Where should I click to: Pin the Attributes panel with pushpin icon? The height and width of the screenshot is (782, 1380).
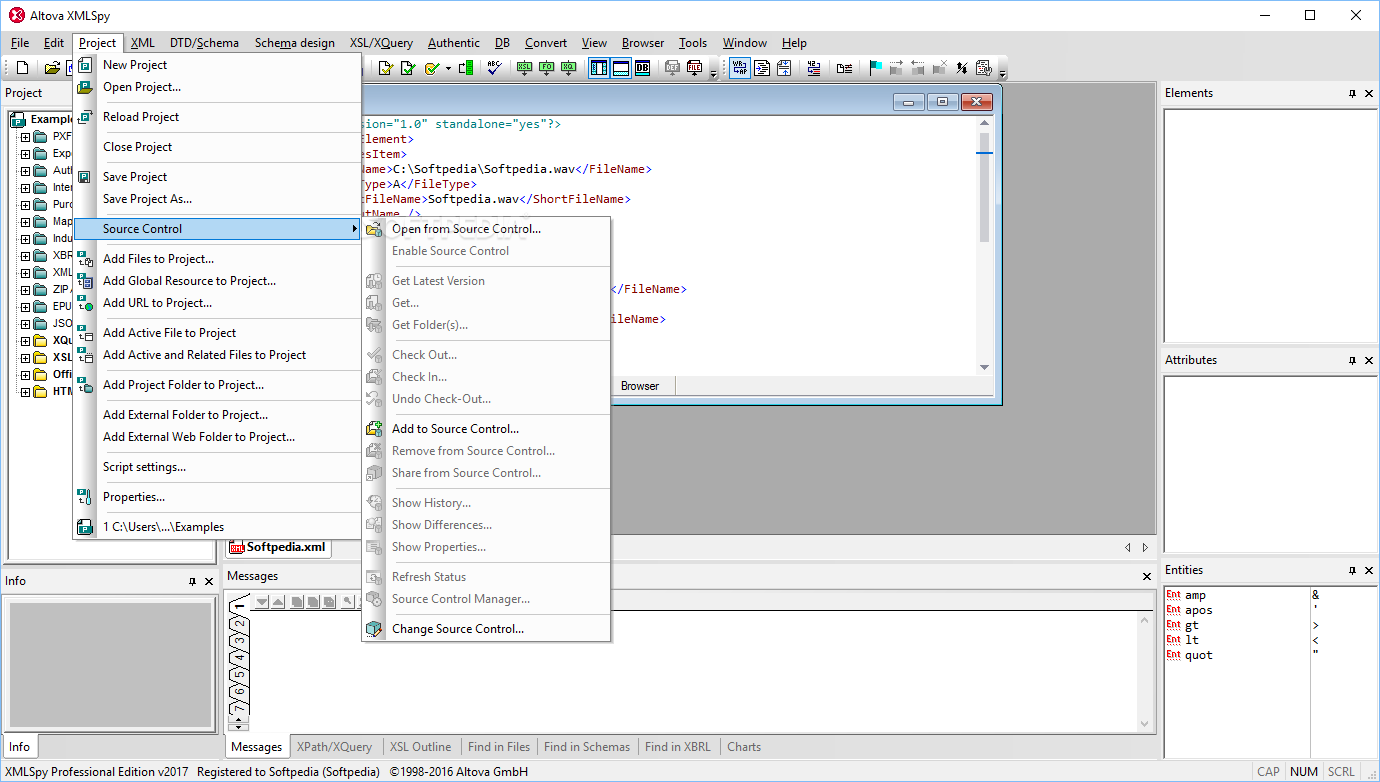point(1352,360)
